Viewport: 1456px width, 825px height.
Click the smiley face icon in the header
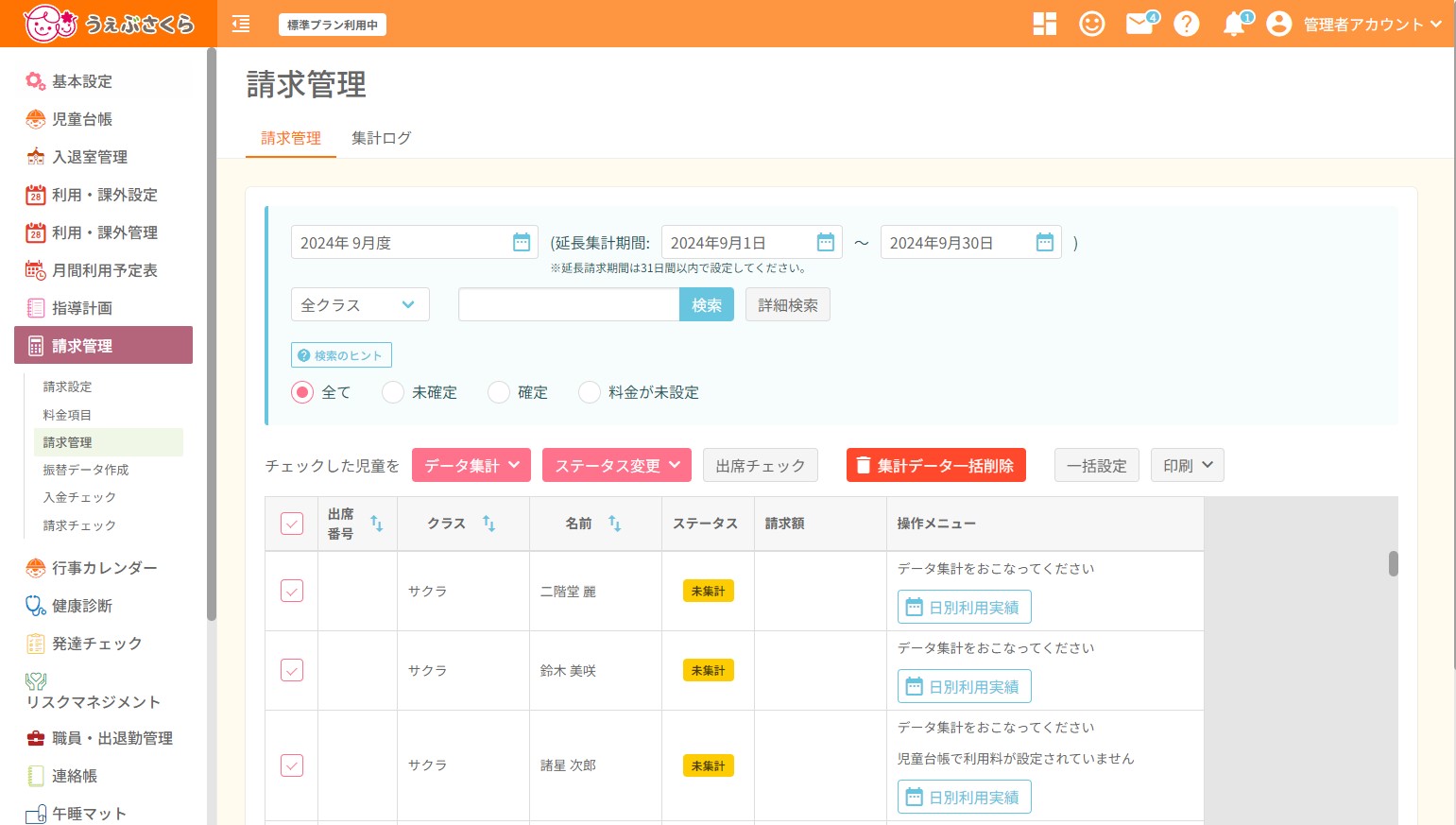tap(1091, 24)
